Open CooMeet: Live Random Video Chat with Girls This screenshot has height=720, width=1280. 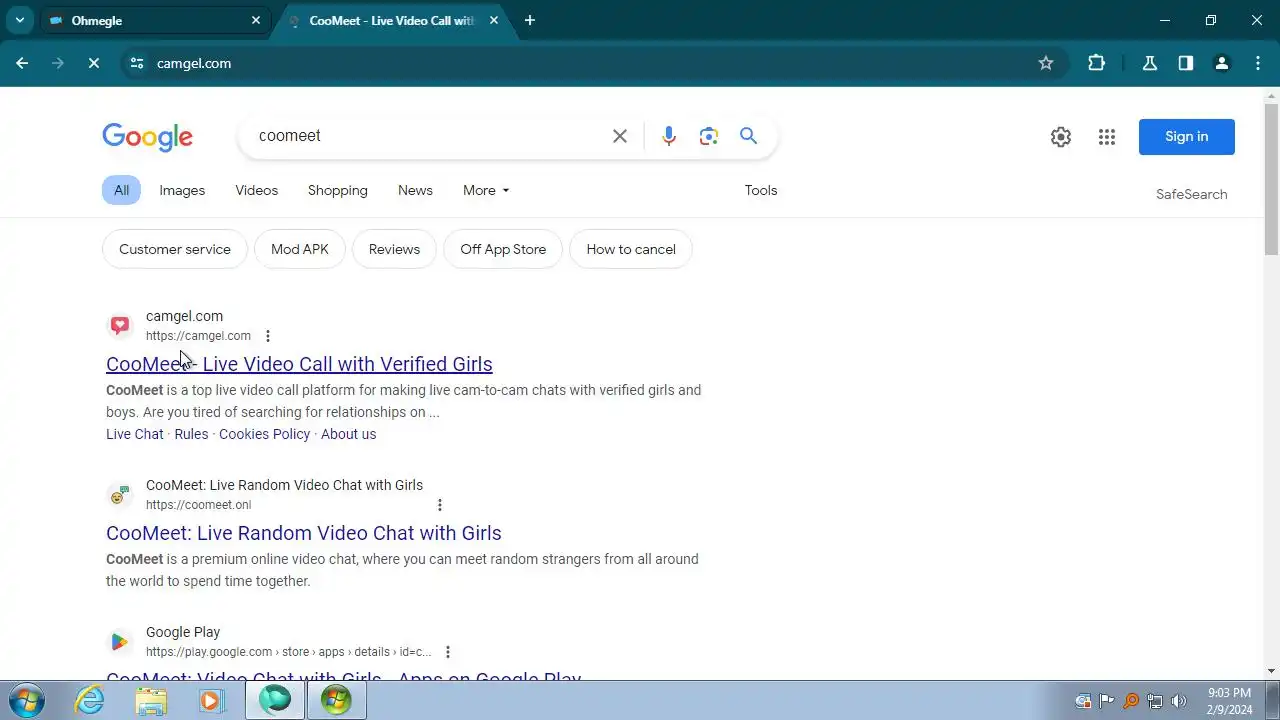coord(304,533)
